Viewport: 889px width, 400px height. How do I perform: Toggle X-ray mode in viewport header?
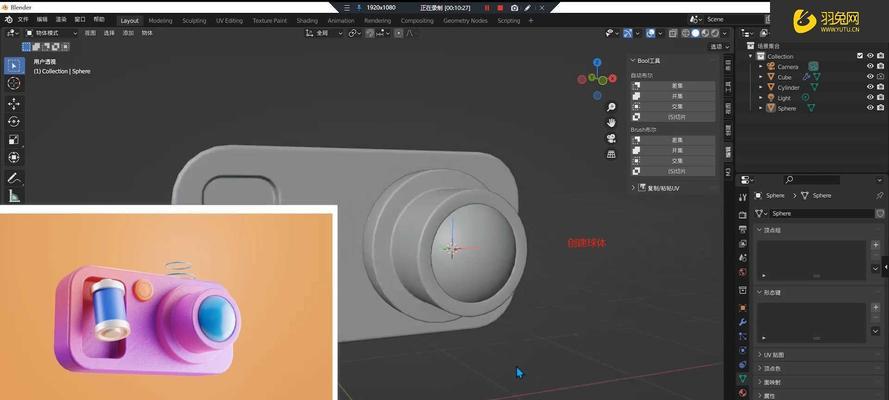[673, 33]
